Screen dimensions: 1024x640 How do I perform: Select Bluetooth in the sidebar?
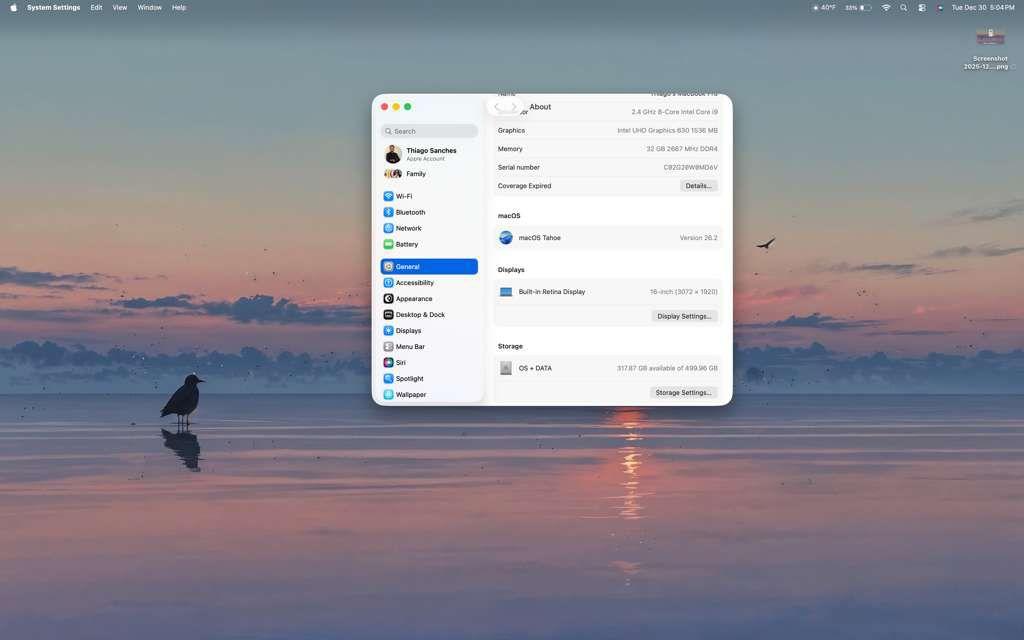pos(410,212)
